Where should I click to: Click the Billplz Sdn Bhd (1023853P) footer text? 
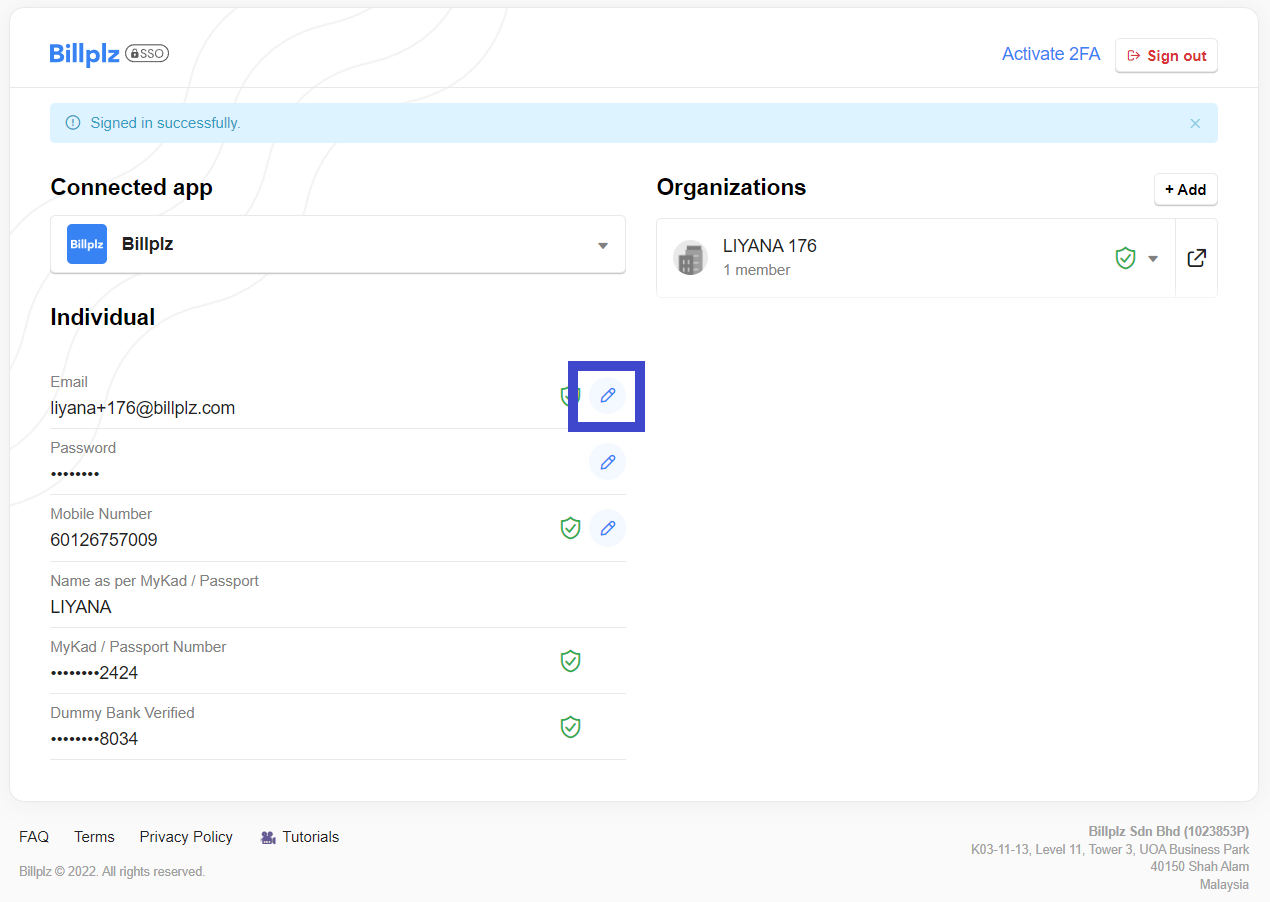coord(1168,832)
